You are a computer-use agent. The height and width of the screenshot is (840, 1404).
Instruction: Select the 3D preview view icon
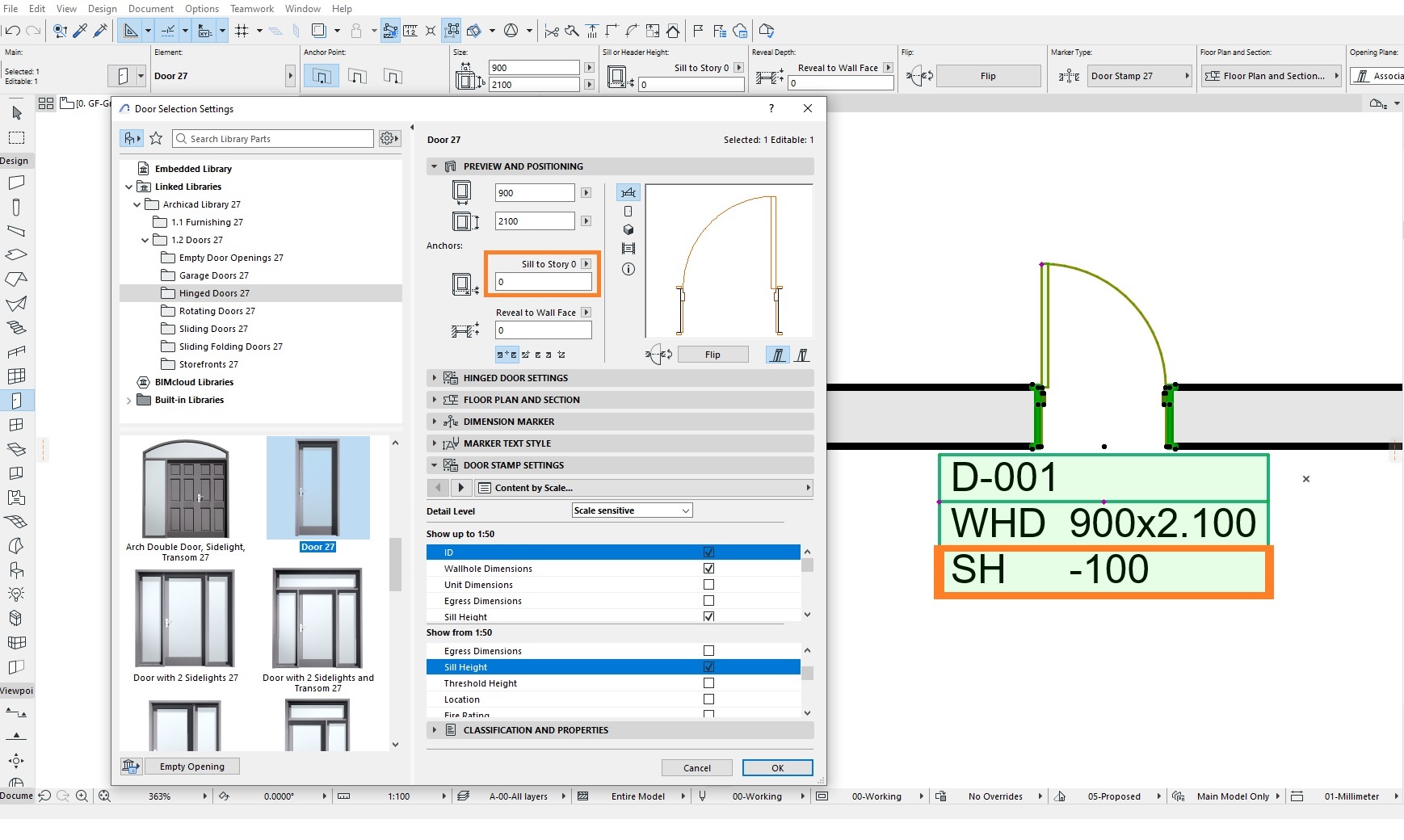tap(628, 229)
